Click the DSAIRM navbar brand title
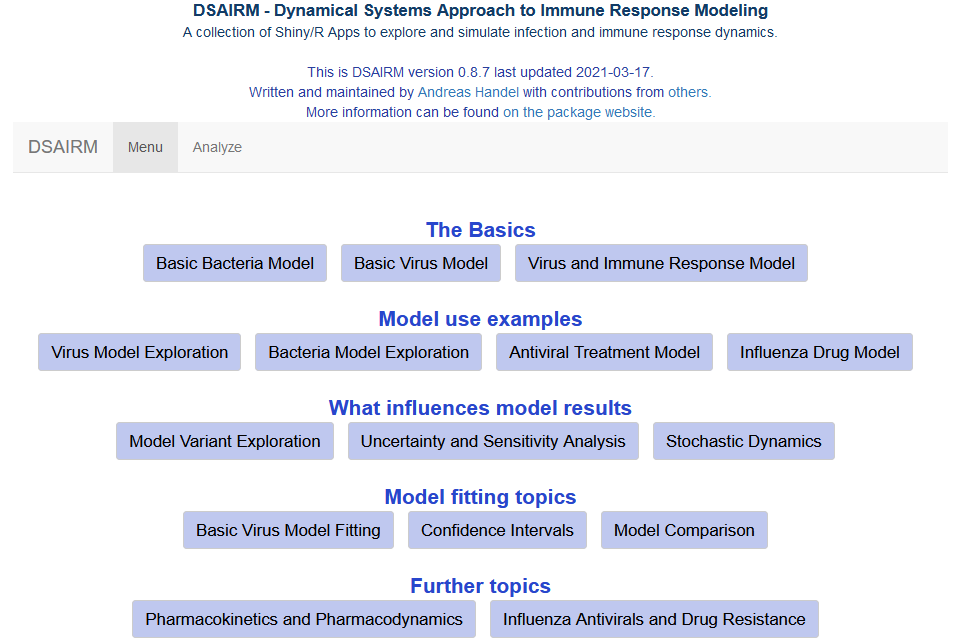Image resolution: width=955 pixels, height=642 pixels. tap(63, 147)
